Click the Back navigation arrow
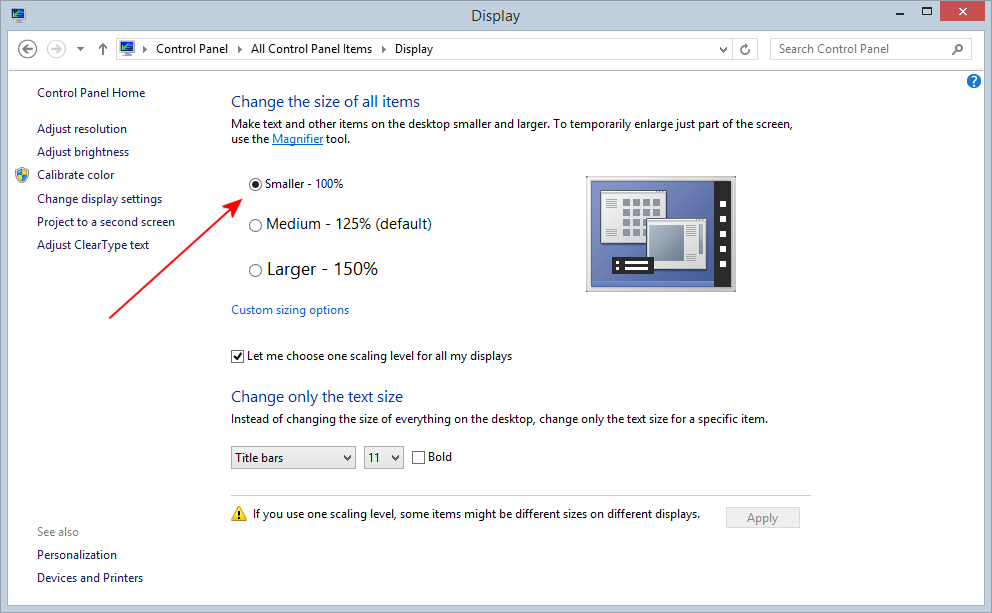This screenshot has width=992, height=613. tap(28, 49)
